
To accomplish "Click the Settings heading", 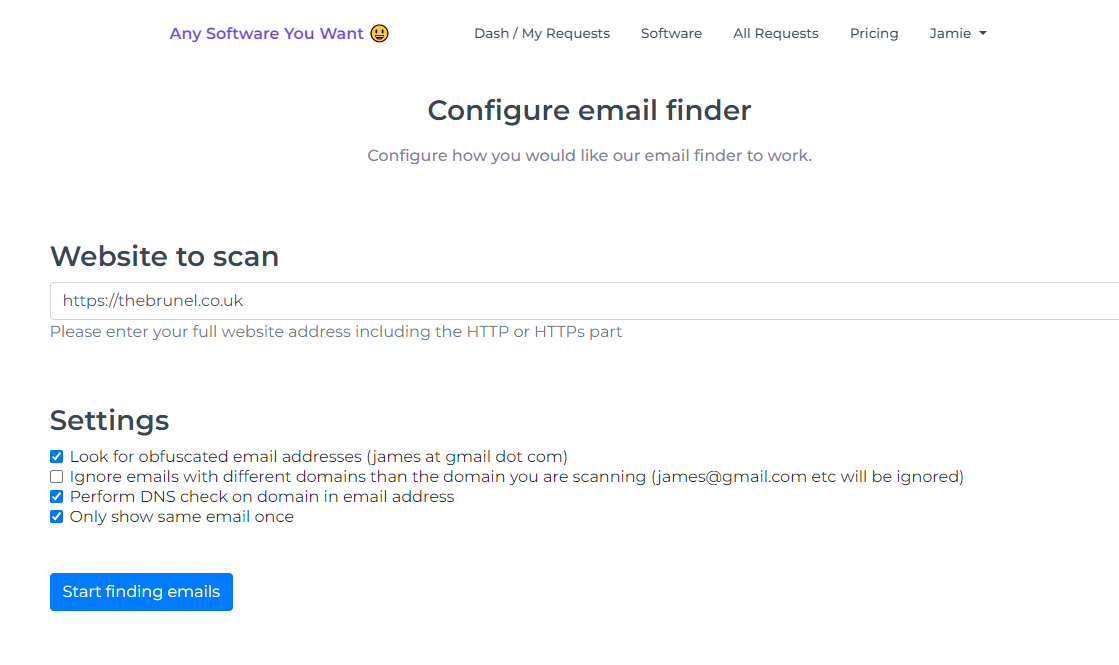I will (x=109, y=420).
